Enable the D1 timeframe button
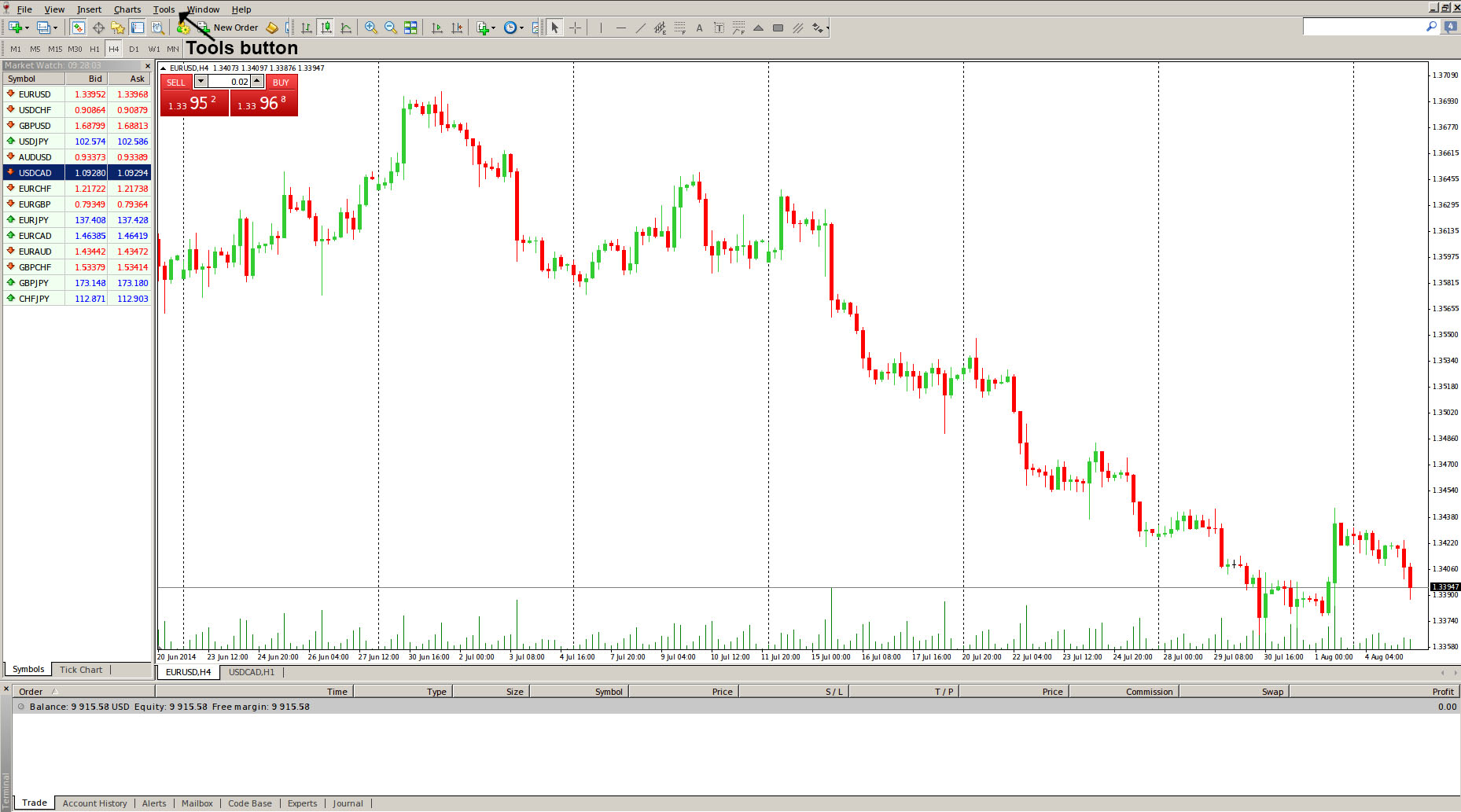 coord(134,49)
